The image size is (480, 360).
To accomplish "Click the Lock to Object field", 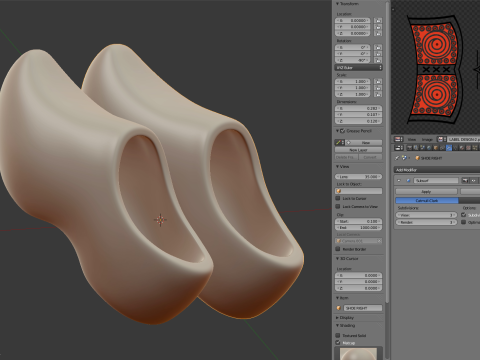I will [x=358, y=191].
